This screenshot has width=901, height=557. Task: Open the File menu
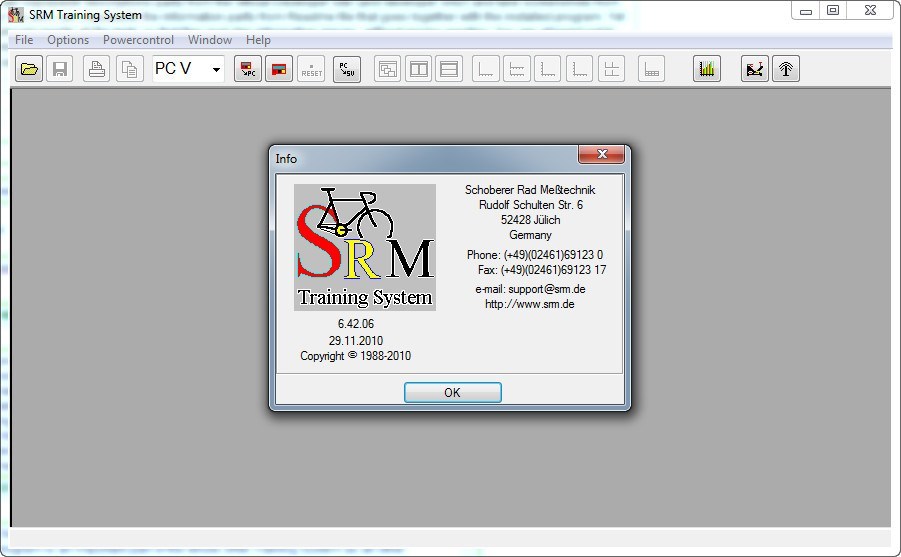[24, 40]
